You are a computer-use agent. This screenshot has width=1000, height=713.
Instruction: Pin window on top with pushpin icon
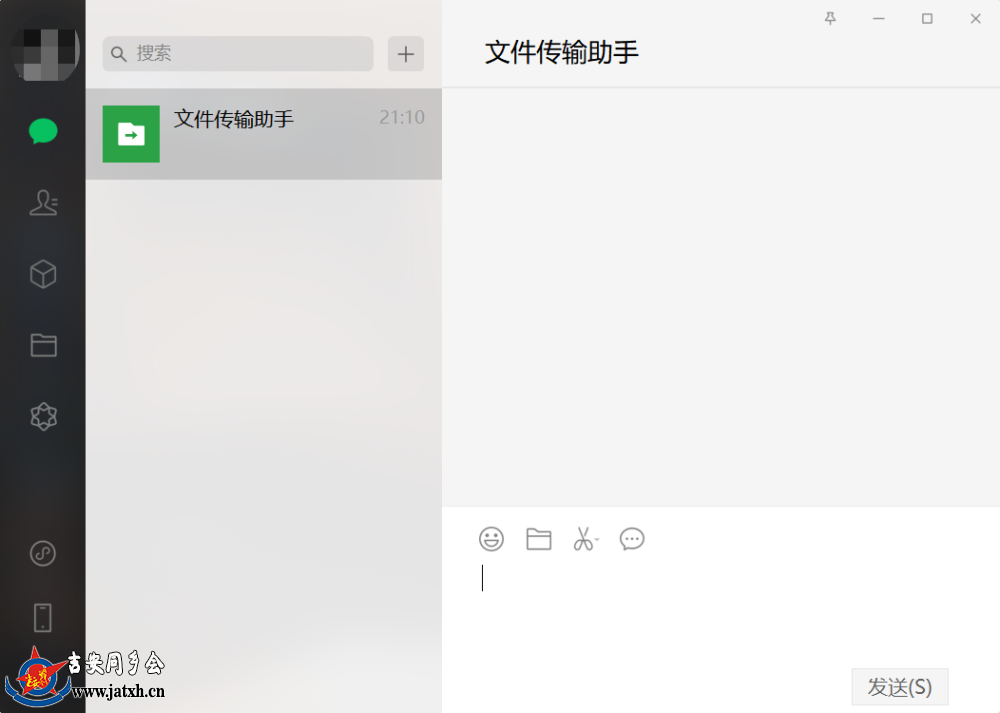tap(830, 18)
